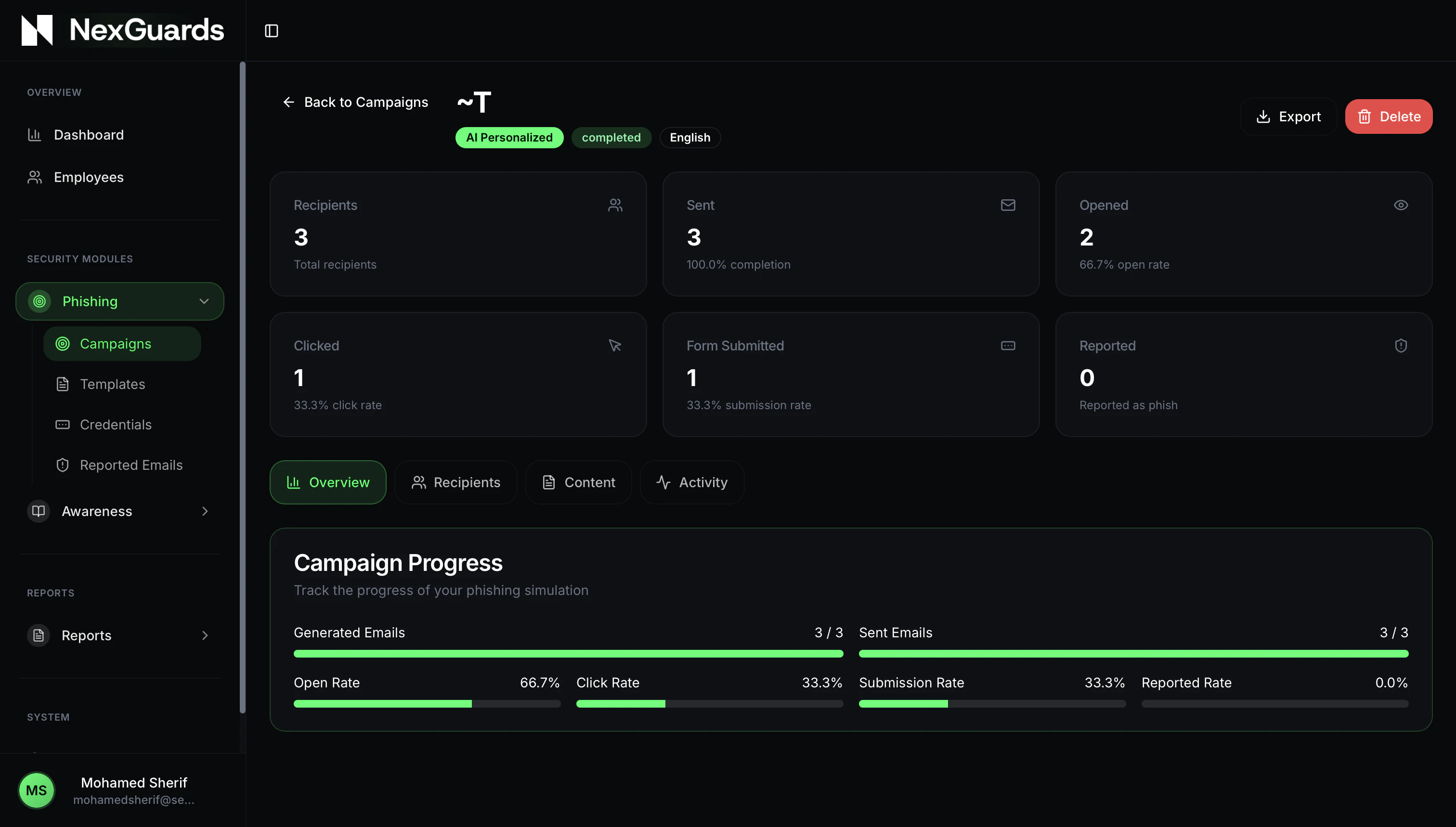1456x827 pixels.
Task: Go back to Campaigns
Action: pos(355,102)
